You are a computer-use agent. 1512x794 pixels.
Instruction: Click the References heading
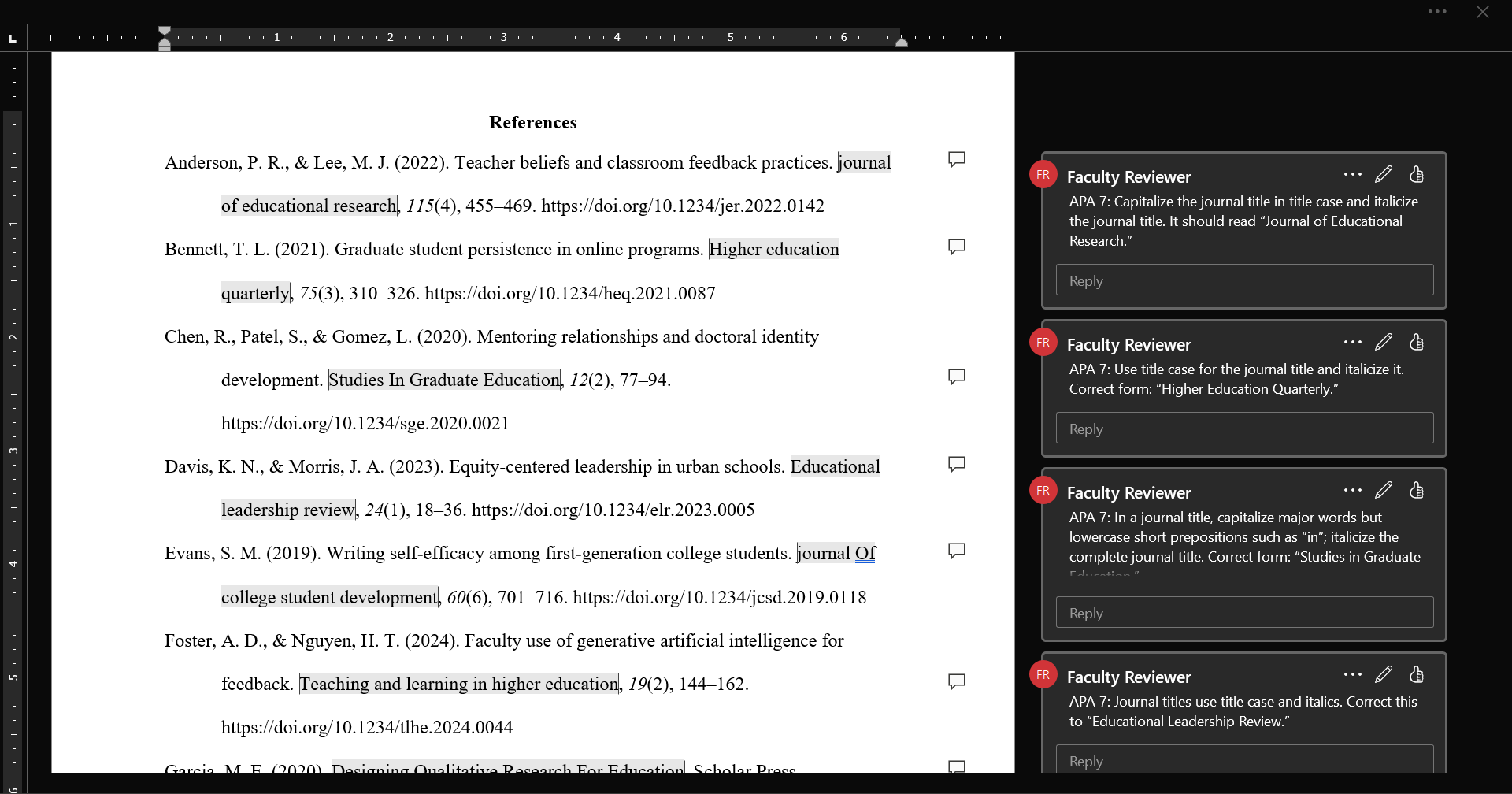[533, 122]
